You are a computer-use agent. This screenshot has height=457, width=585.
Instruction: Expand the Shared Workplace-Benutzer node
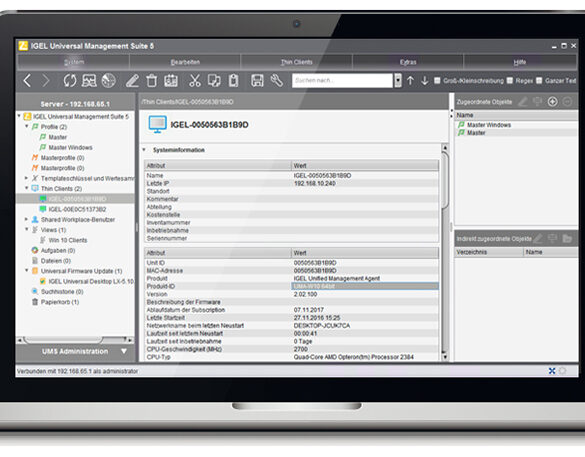(26, 219)
